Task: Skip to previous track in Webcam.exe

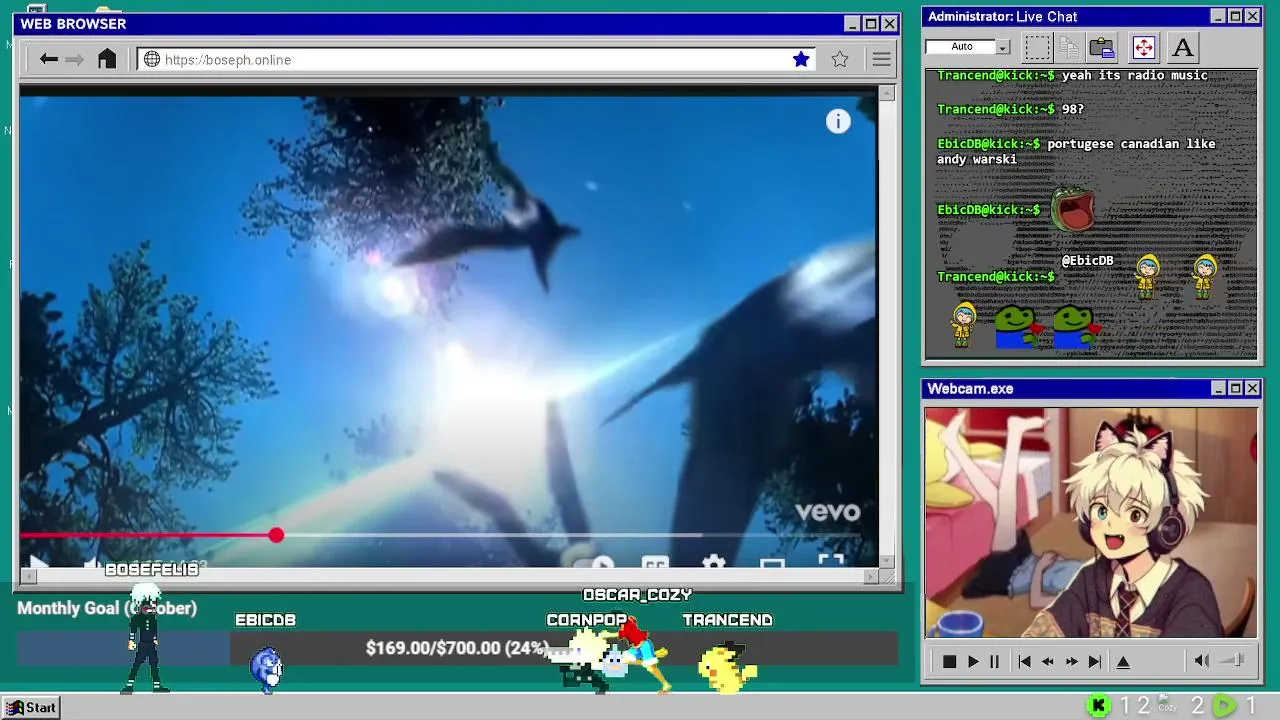Action: coord(1024,661)
